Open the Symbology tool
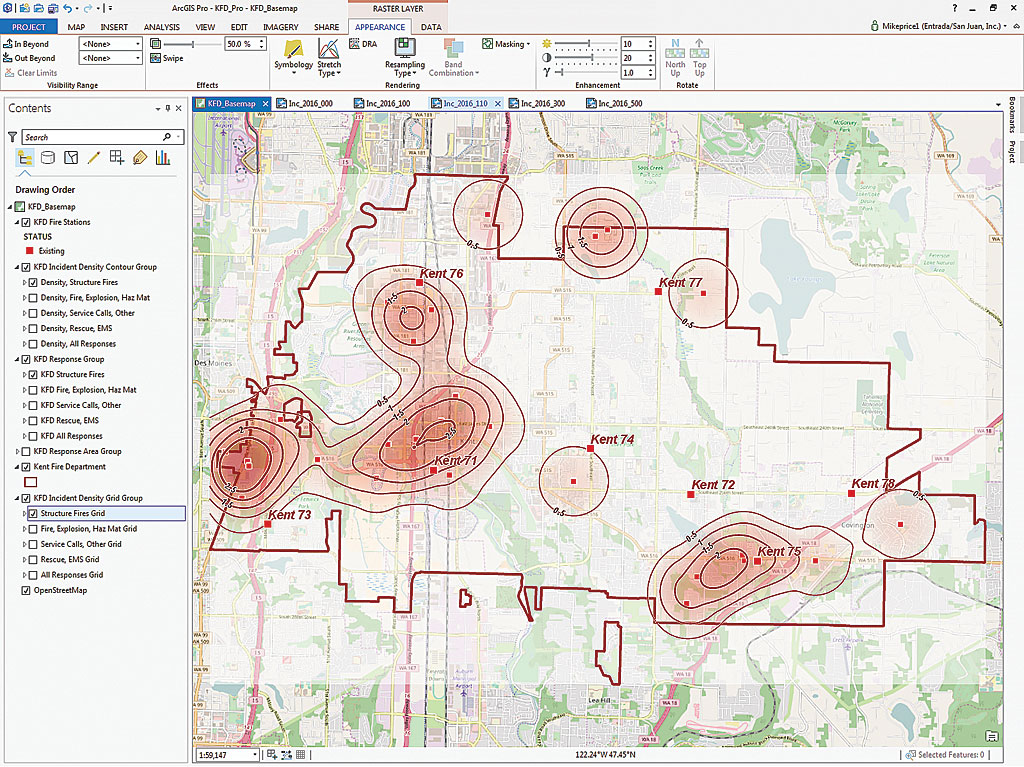Image resolution: width=1024 pixels, height=767 pixels. [293, 56]
